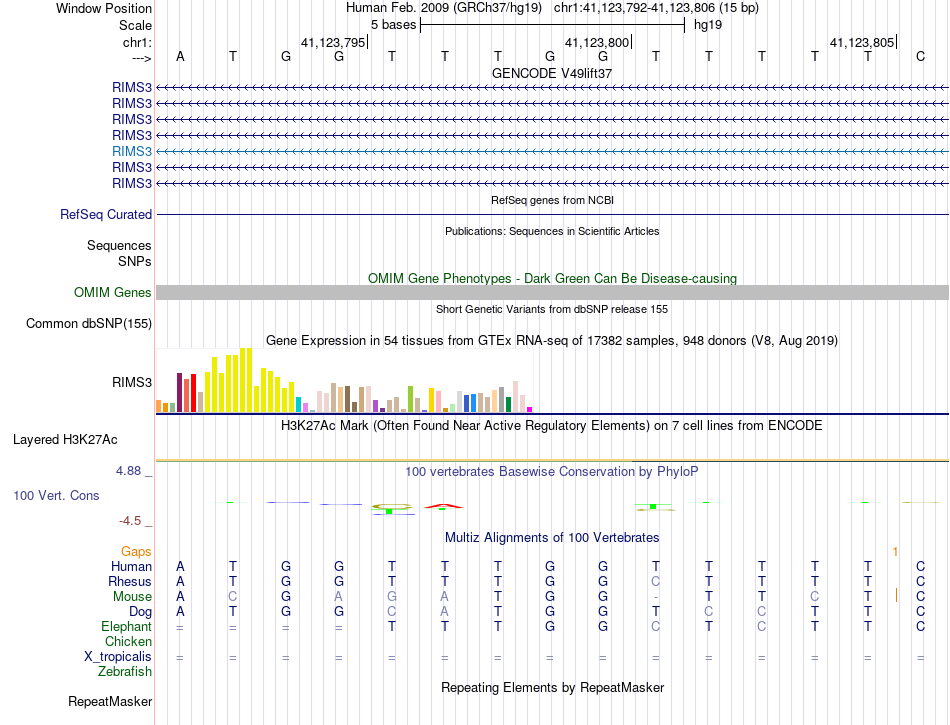Click the Rhesus species label
Screen dimensions: 950x725
[x=130, y=581]
